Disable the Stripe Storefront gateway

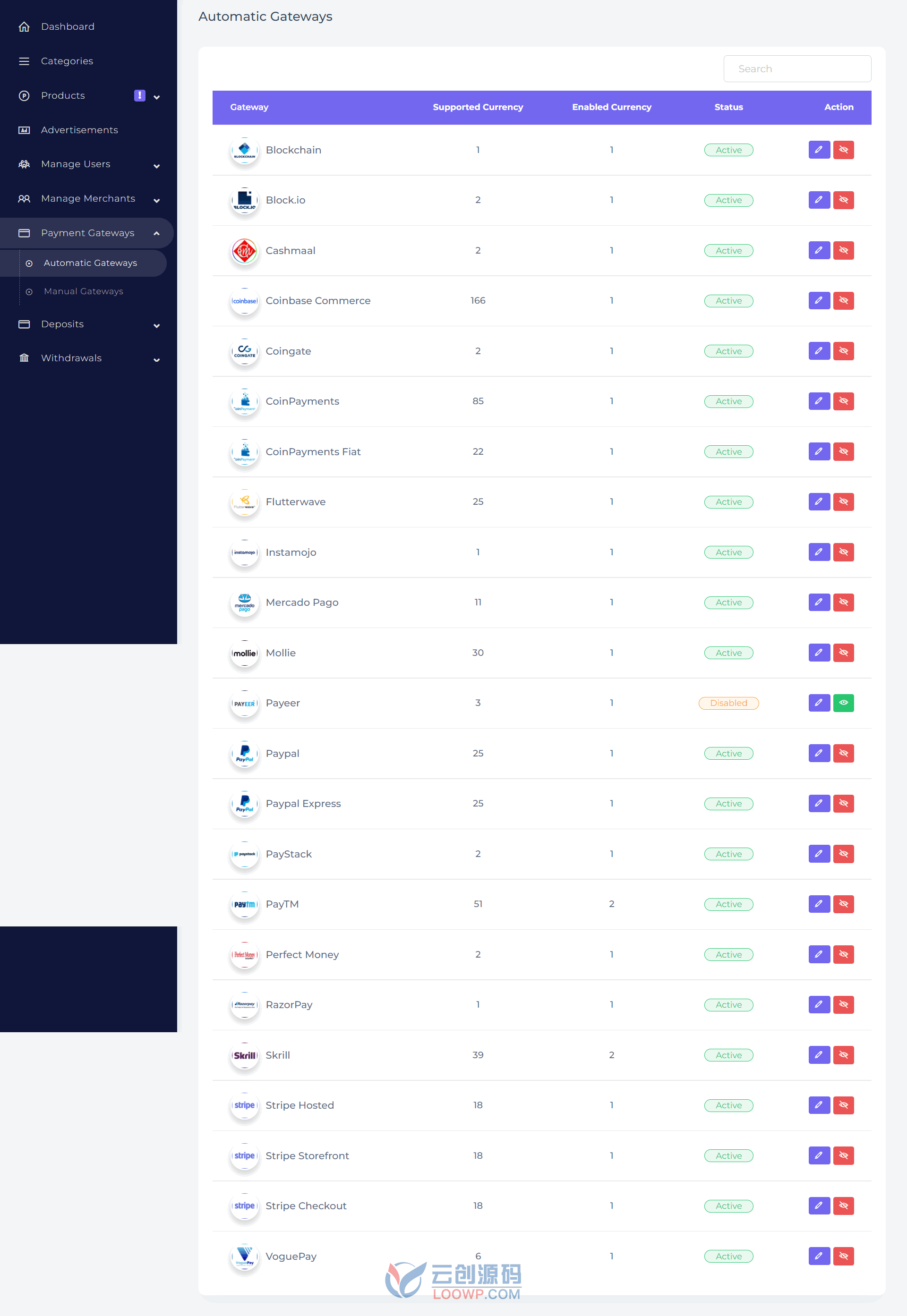tap(843, 1155)
